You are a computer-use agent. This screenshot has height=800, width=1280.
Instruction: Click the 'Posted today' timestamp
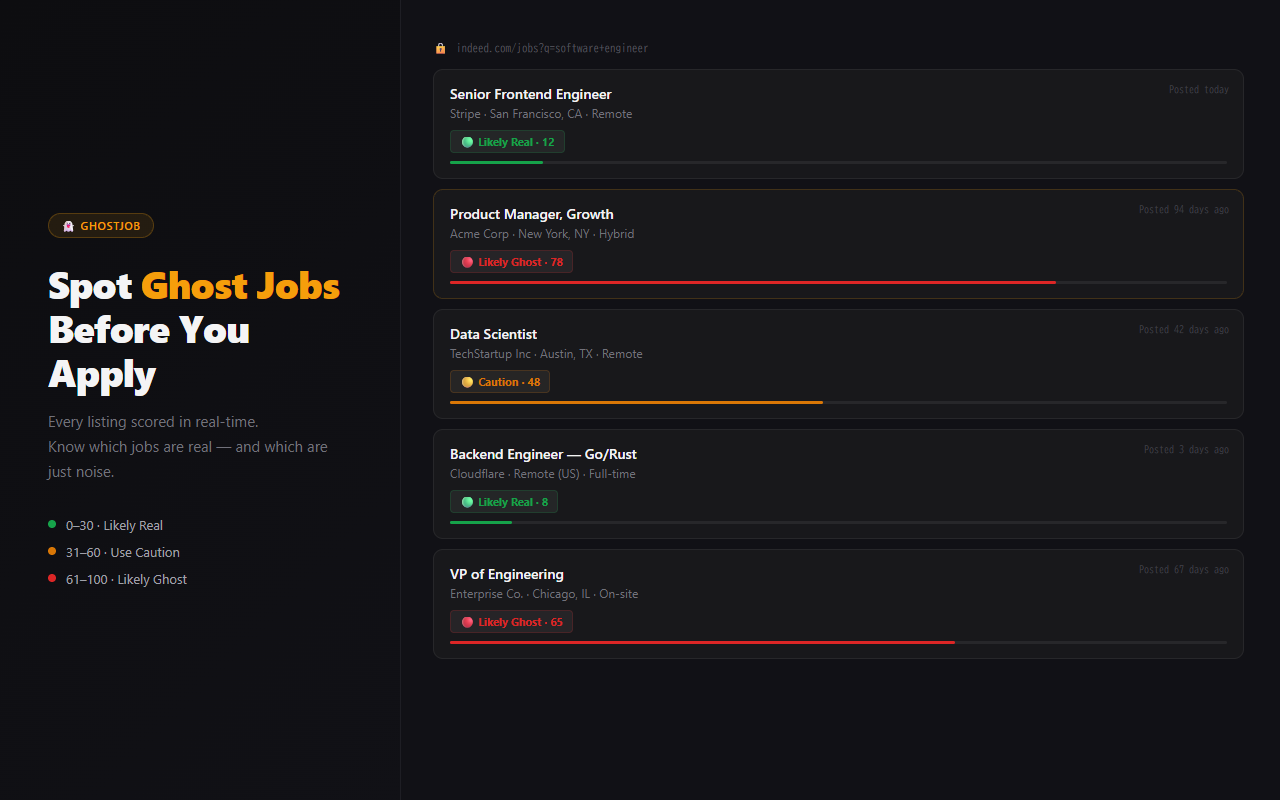pyautogui.click(x=1199, y=89)
